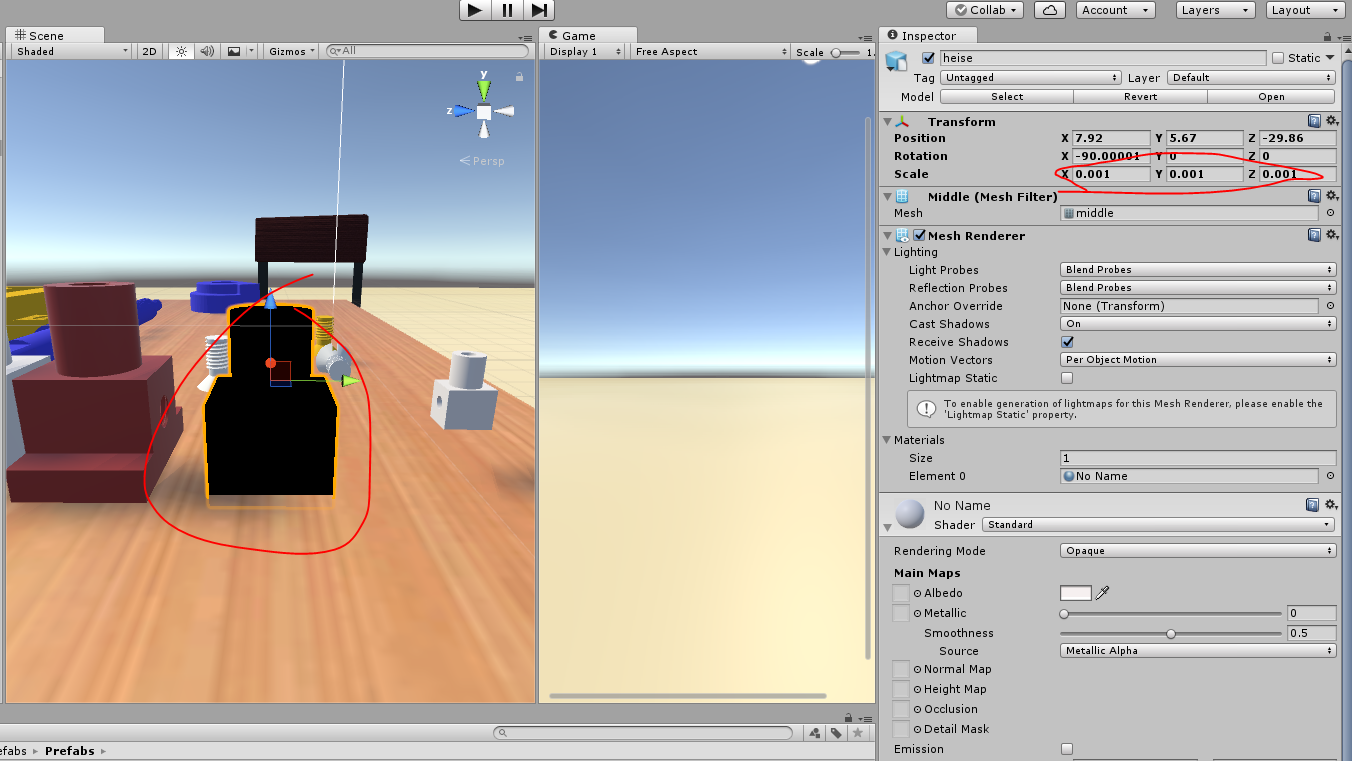
Task: Open Mesh Renderer gear settings menu
Action: (x=1331, y=235)
